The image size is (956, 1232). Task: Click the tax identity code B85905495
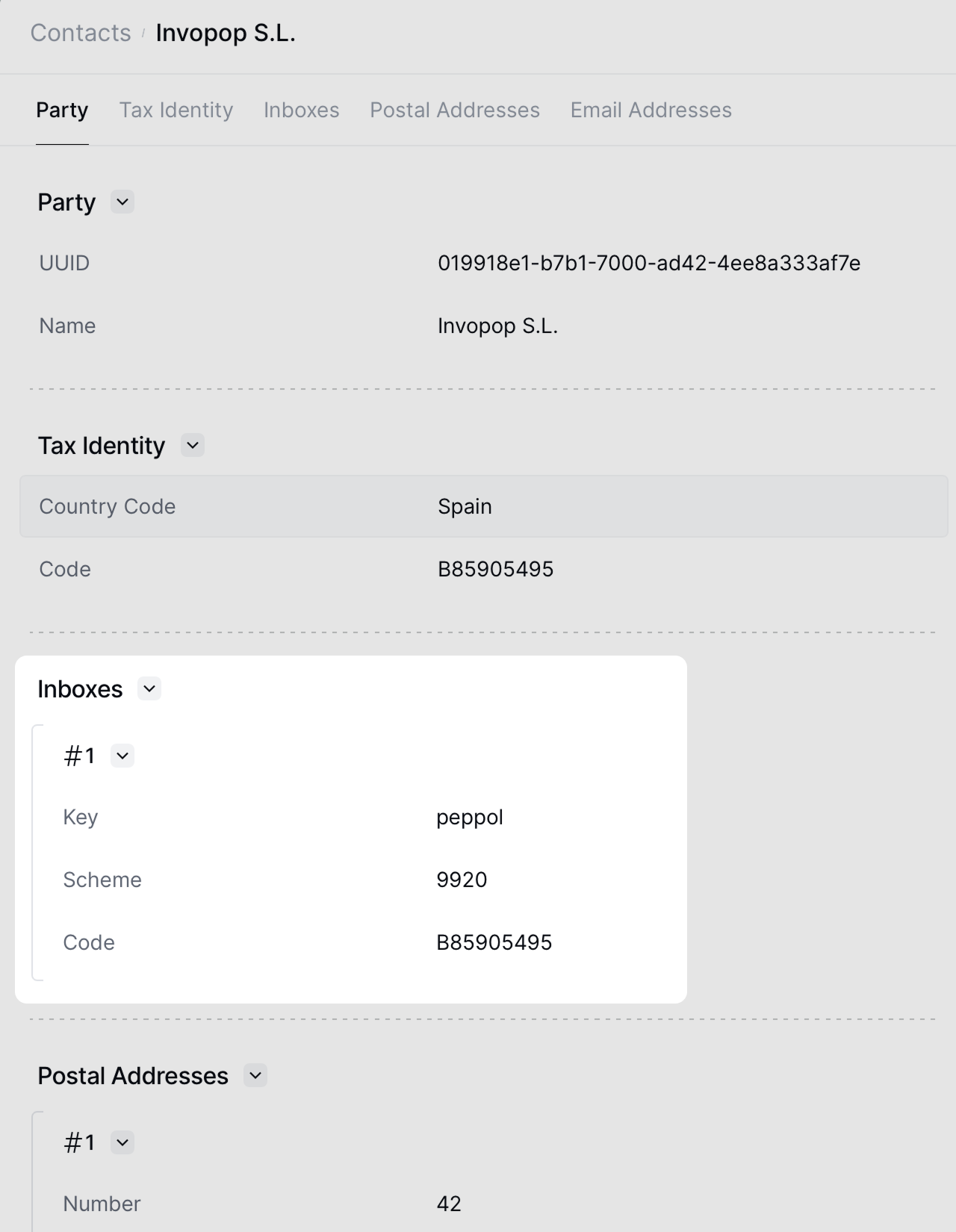[496, 569]
